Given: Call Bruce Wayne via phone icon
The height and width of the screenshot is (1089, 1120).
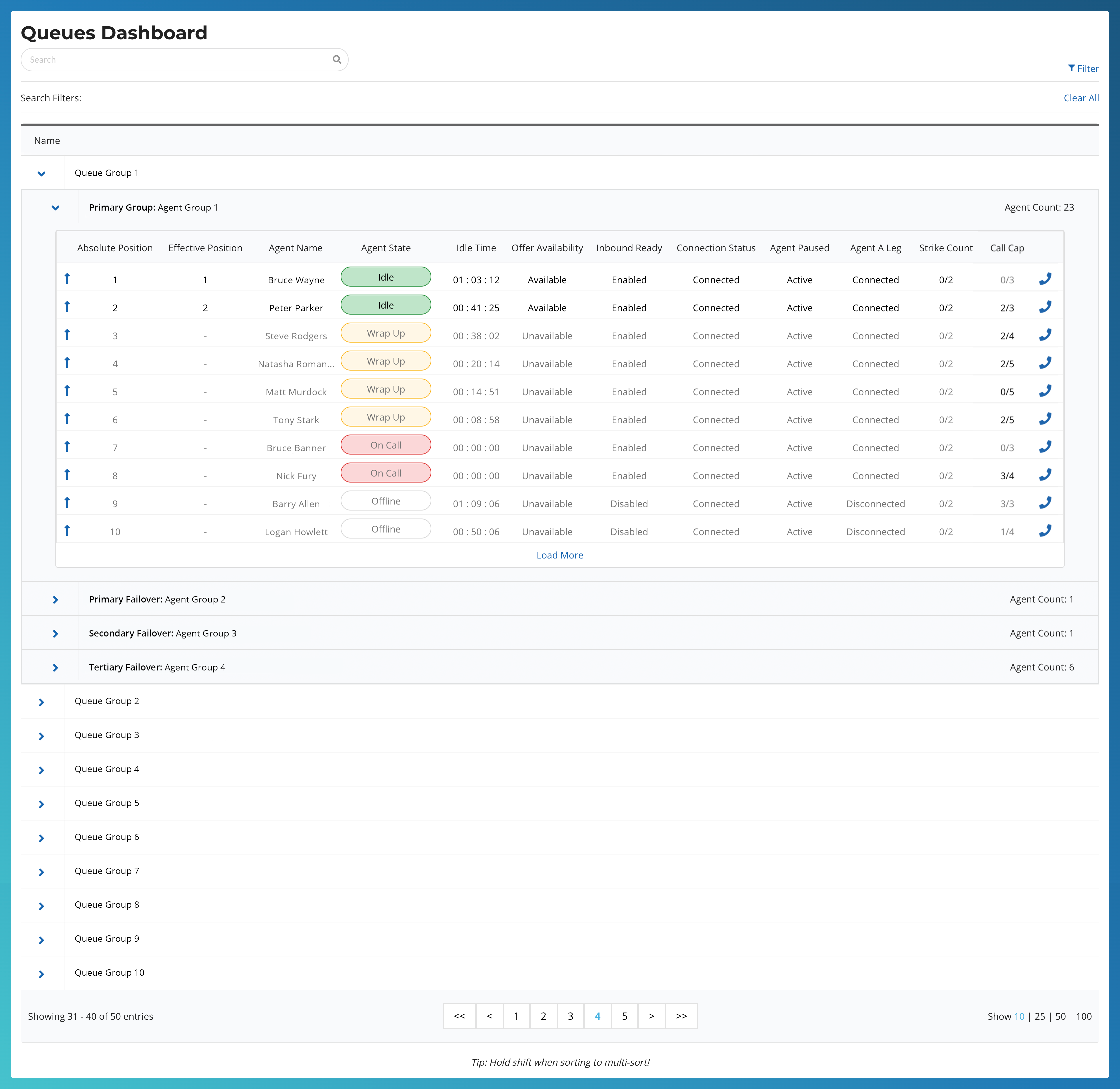Looking at the screenshot, I should 1045,279.
